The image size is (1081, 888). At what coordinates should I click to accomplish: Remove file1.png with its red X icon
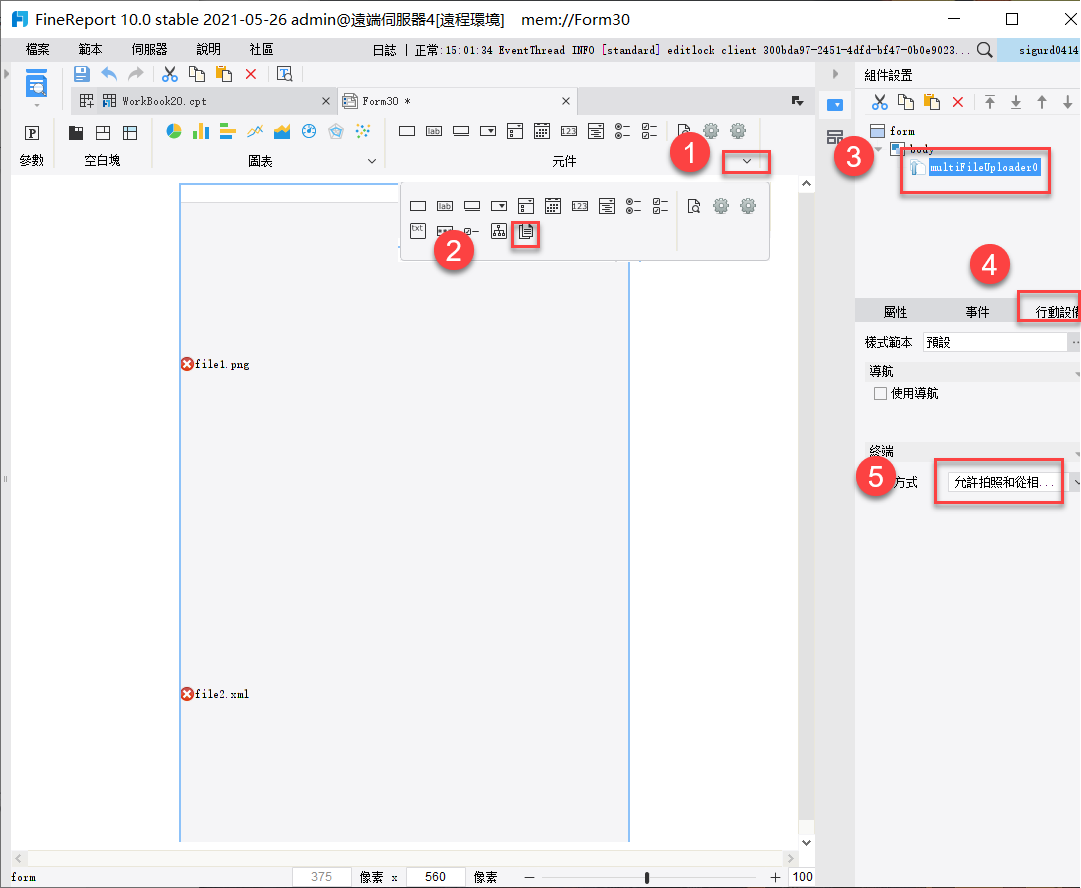click(187, 364)
